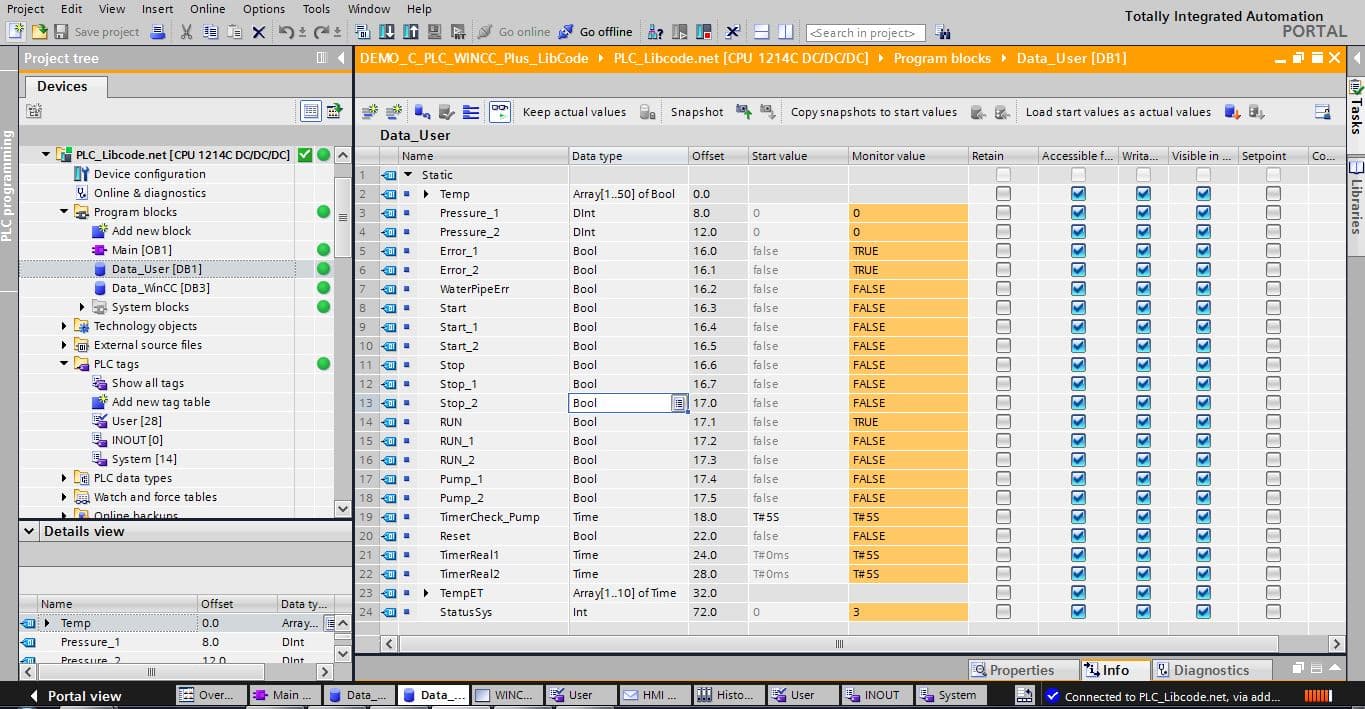This screenshot has height=709, width=1365.
Task: Expand the TempET array row
Action: [426, 593]
